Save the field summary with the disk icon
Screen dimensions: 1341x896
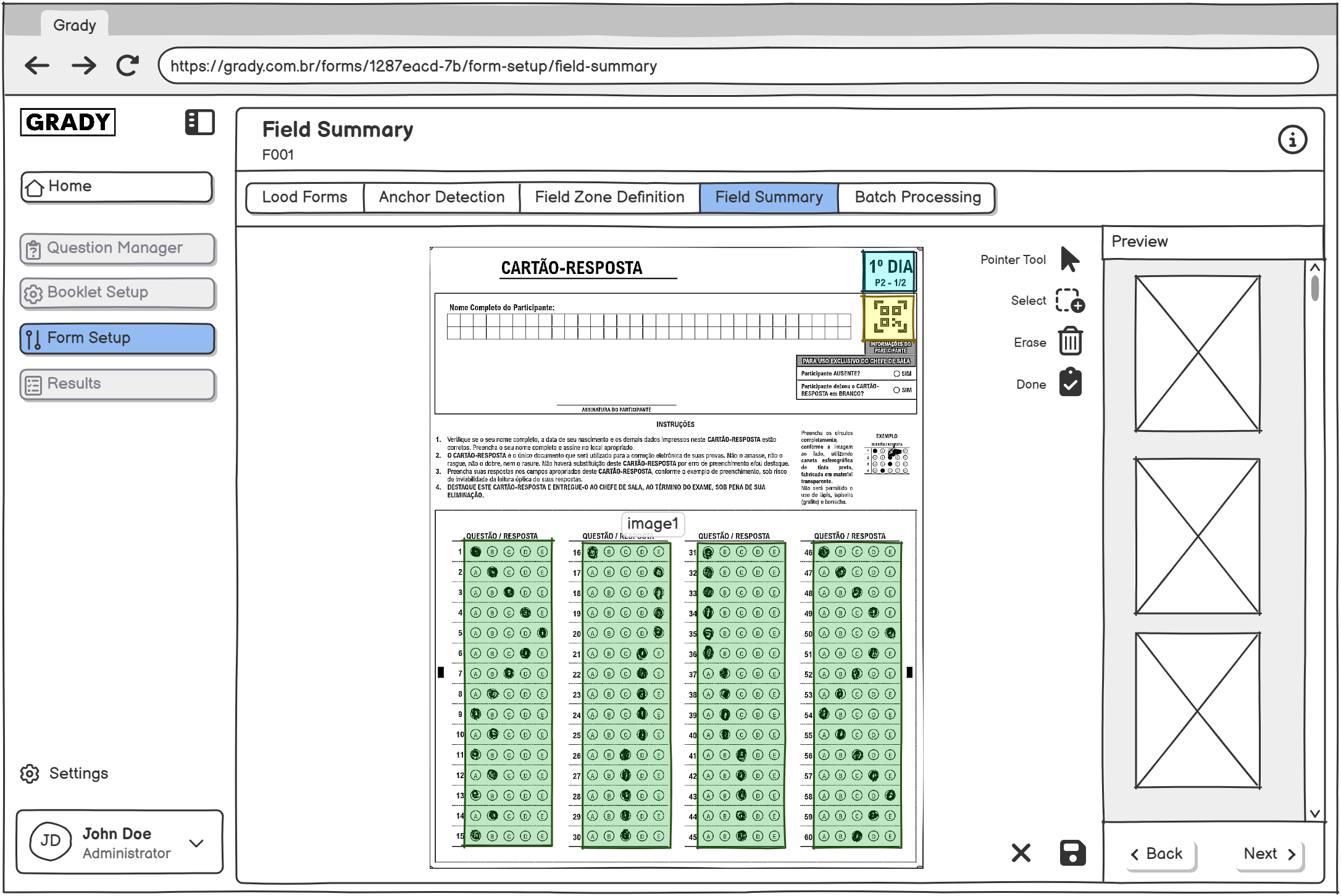coord(1072,853)
